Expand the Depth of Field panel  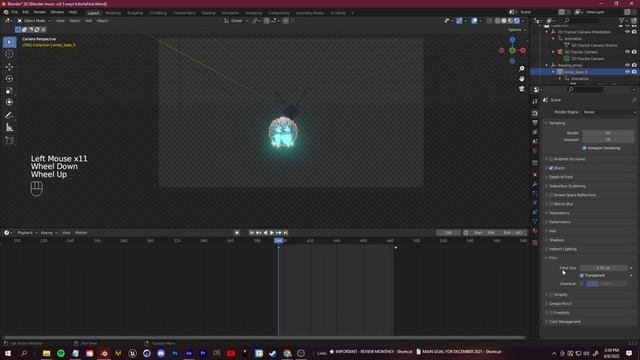tap(561, 177)
